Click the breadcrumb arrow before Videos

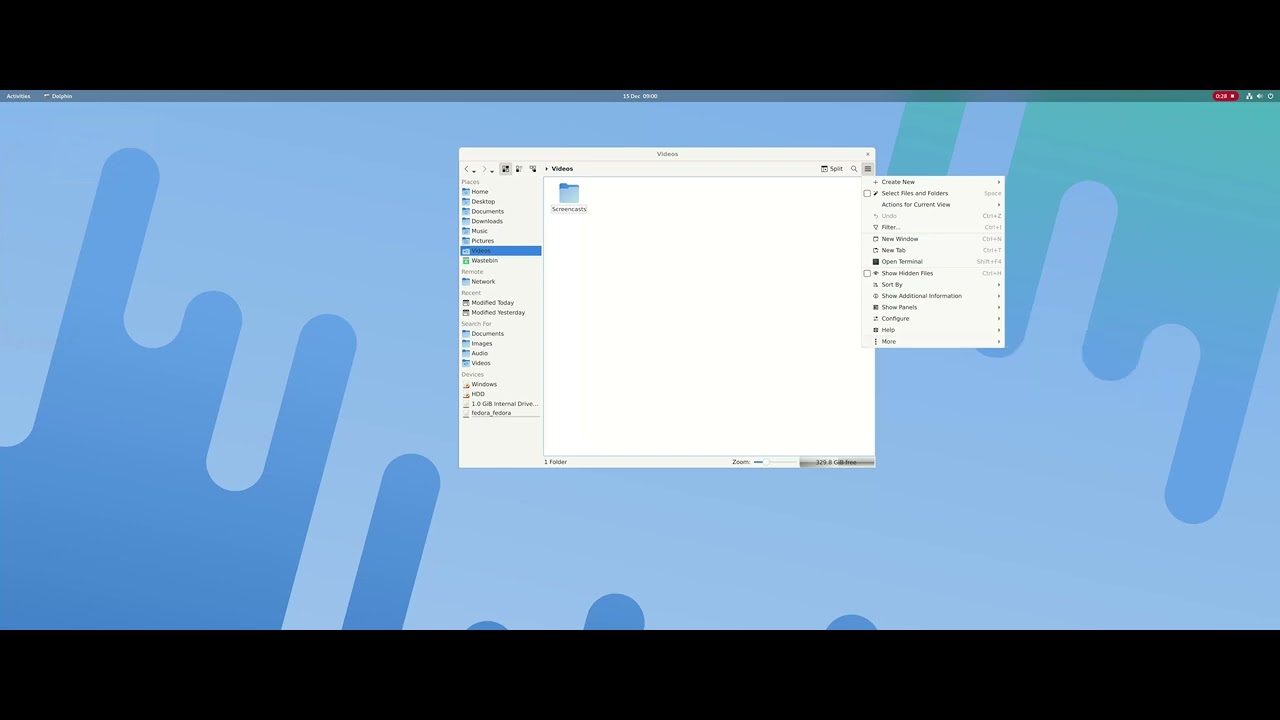pos(546,169)
